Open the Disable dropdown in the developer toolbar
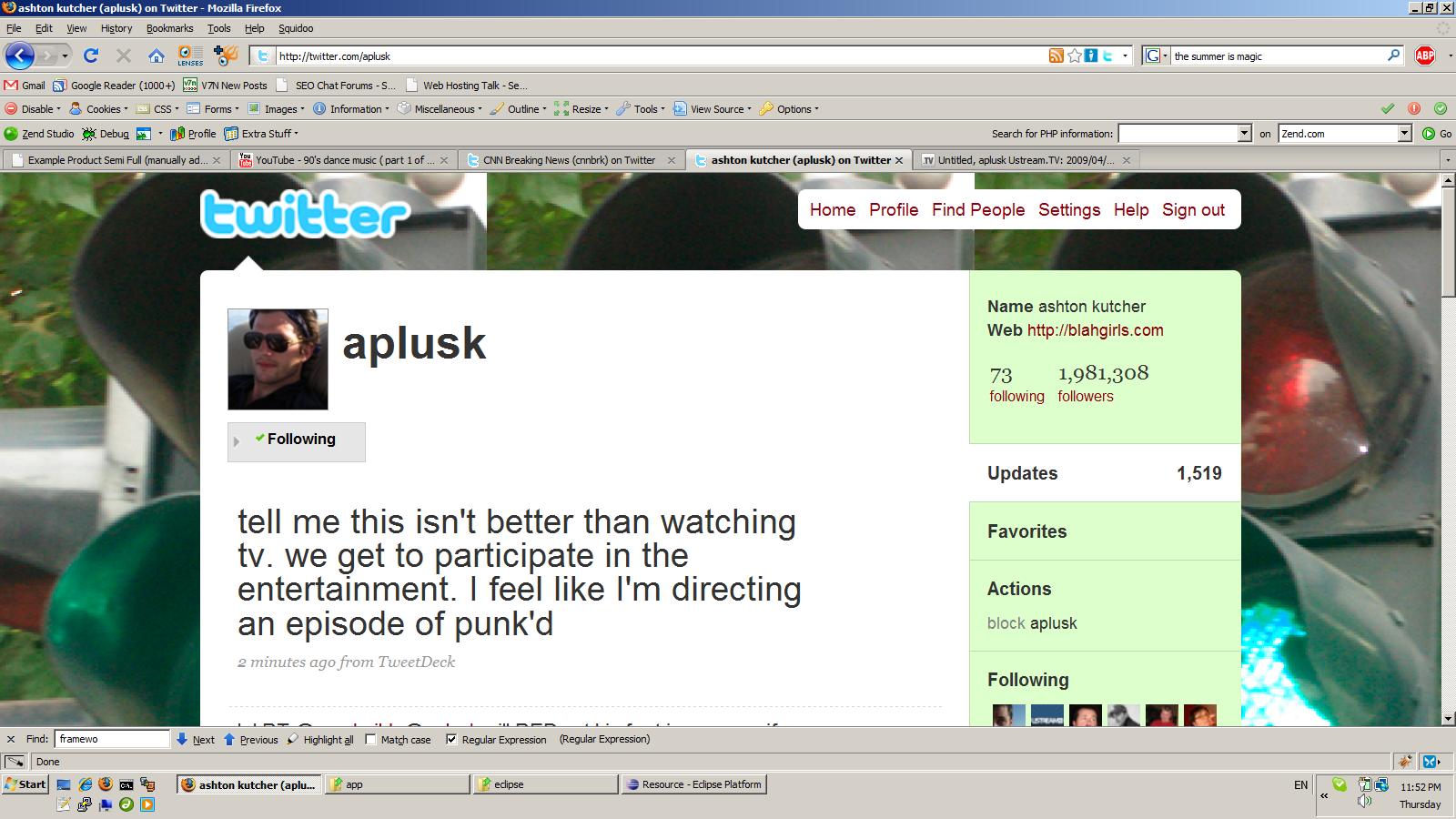1456x819 pixels. click(33, 109)
